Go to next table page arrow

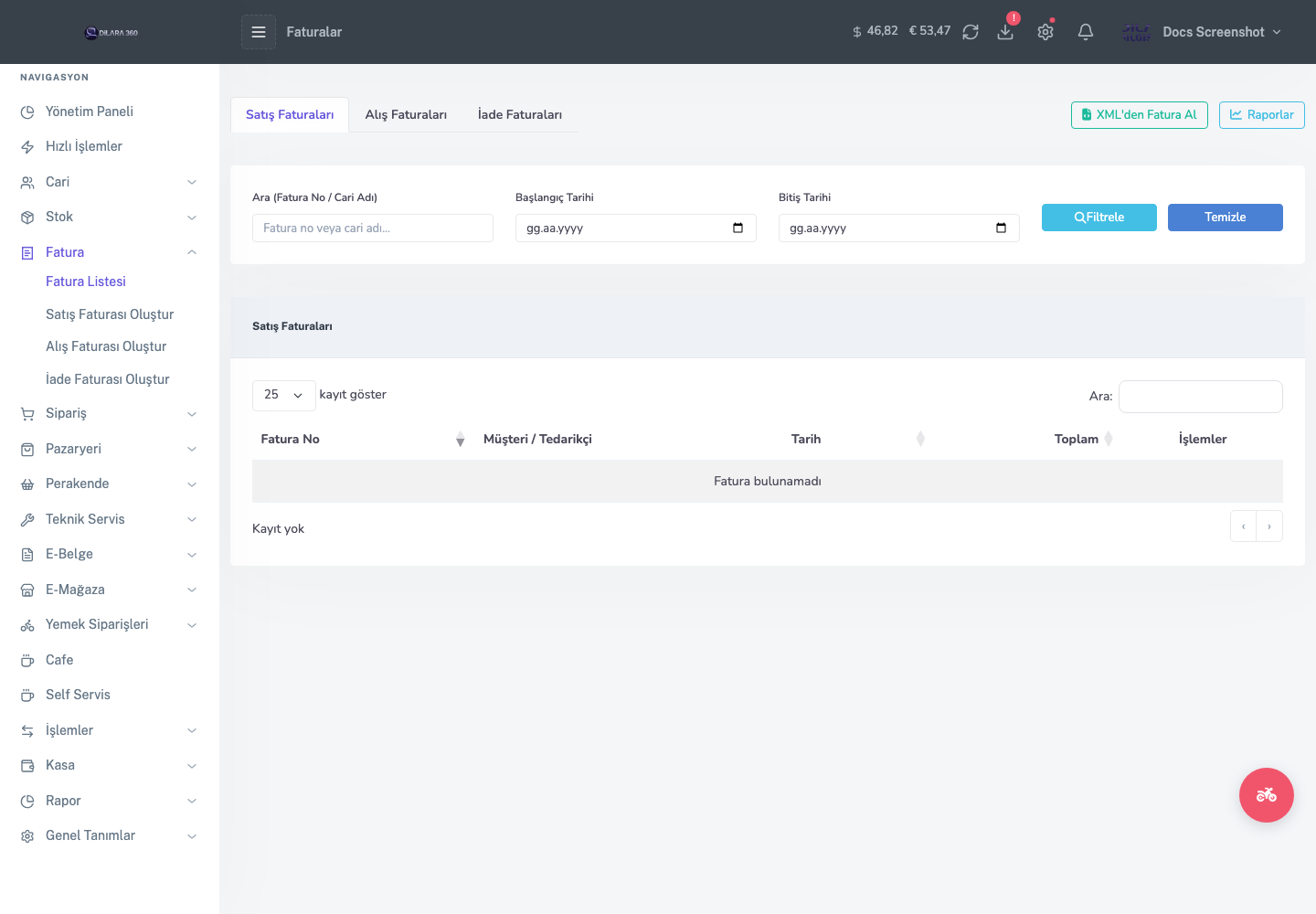click(x=1269, y=526)
